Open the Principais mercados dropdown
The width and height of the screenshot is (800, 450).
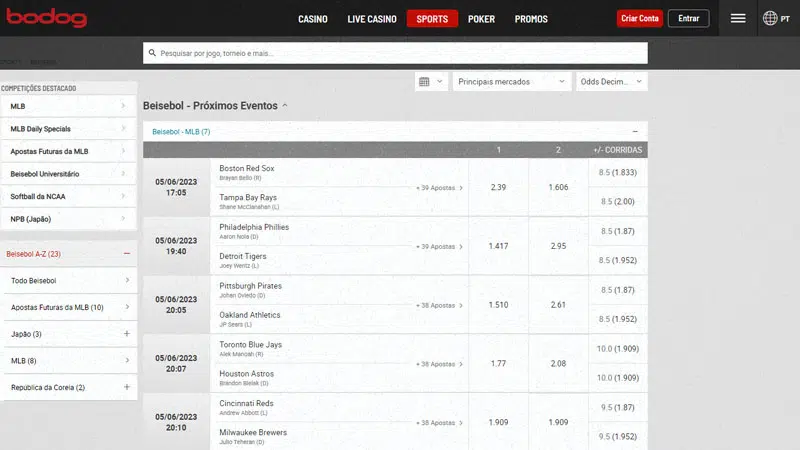(511, 82)
